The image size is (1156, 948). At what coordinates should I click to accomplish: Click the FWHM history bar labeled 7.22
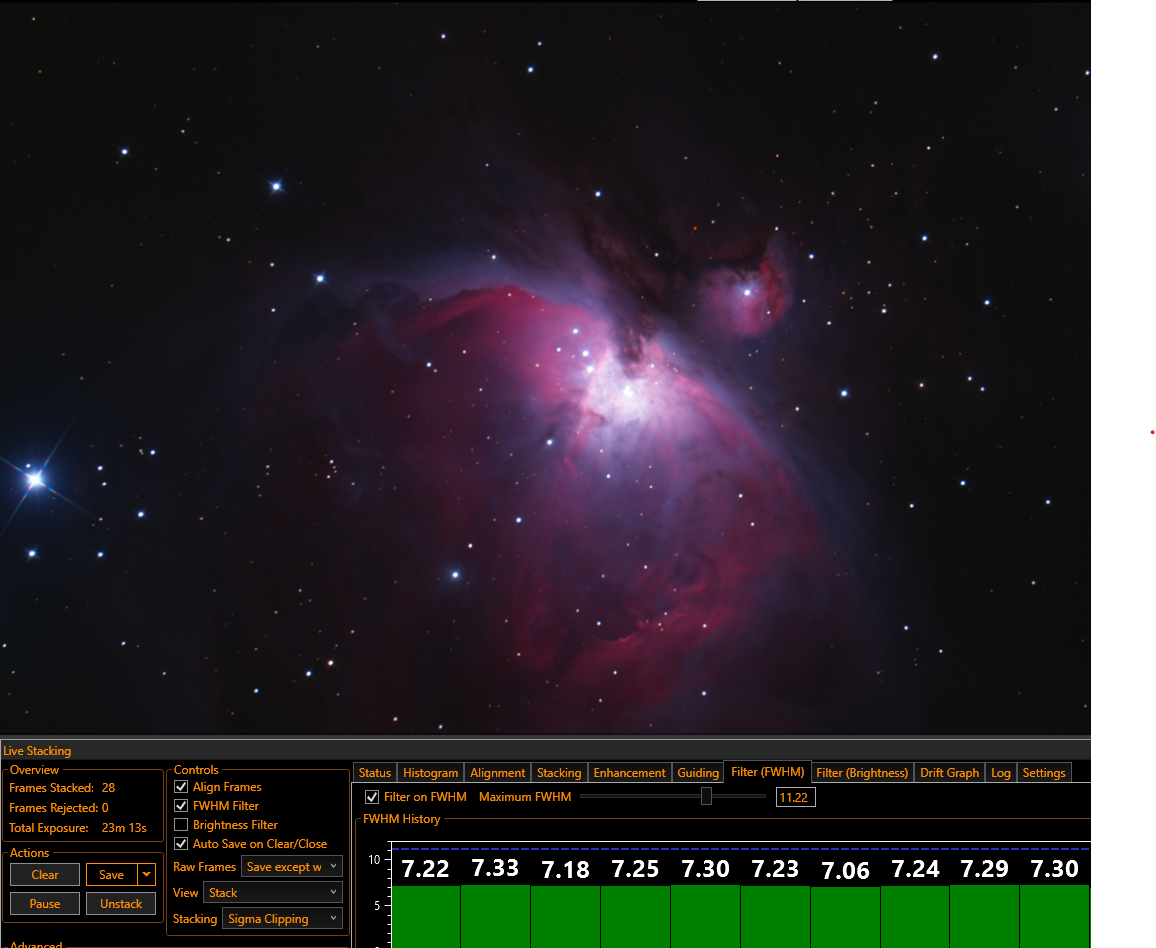coord(425,916)
